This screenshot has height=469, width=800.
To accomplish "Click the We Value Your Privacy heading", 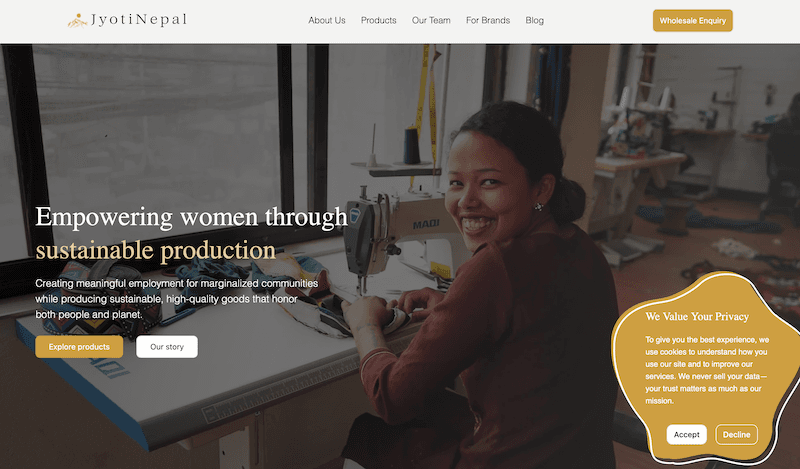I will click(x=697, y=317).
